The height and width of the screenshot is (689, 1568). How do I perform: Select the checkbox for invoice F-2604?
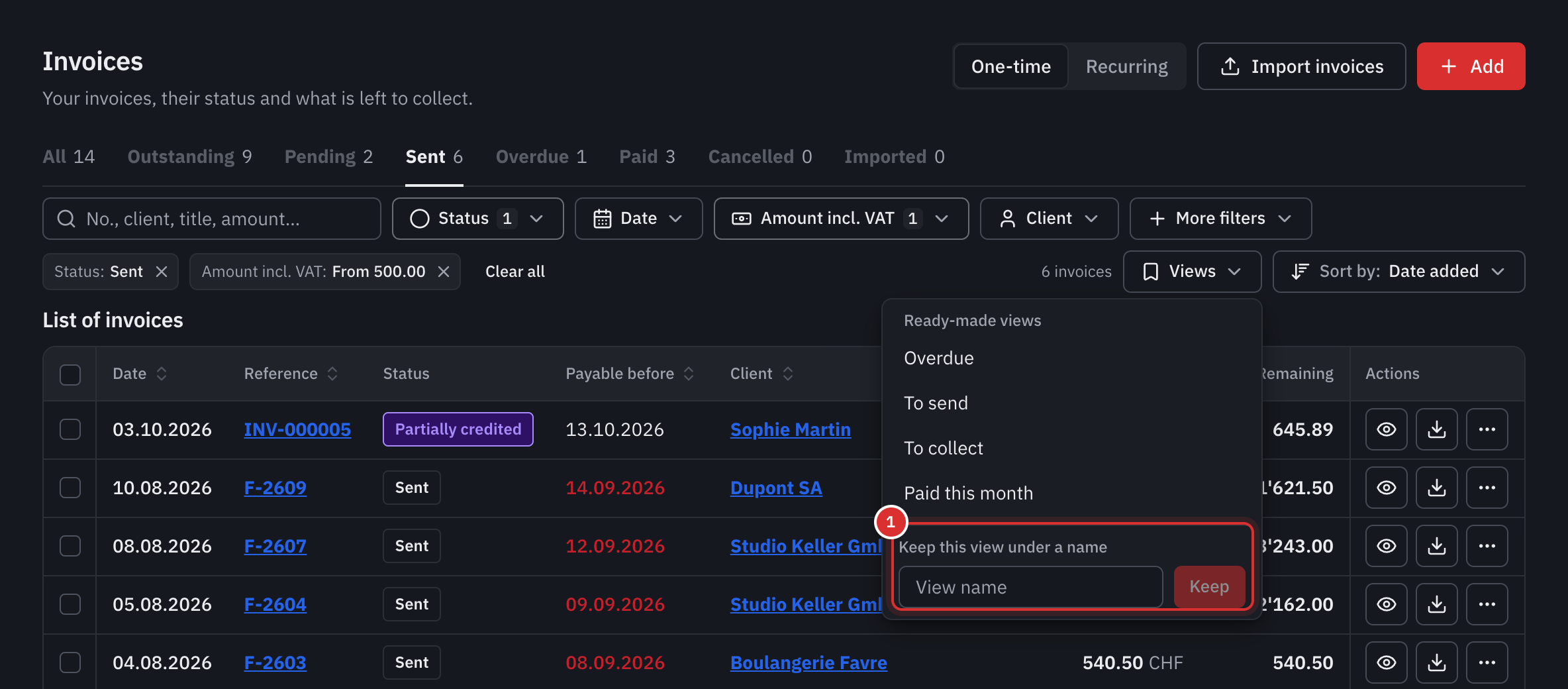(x=70, y=604)
